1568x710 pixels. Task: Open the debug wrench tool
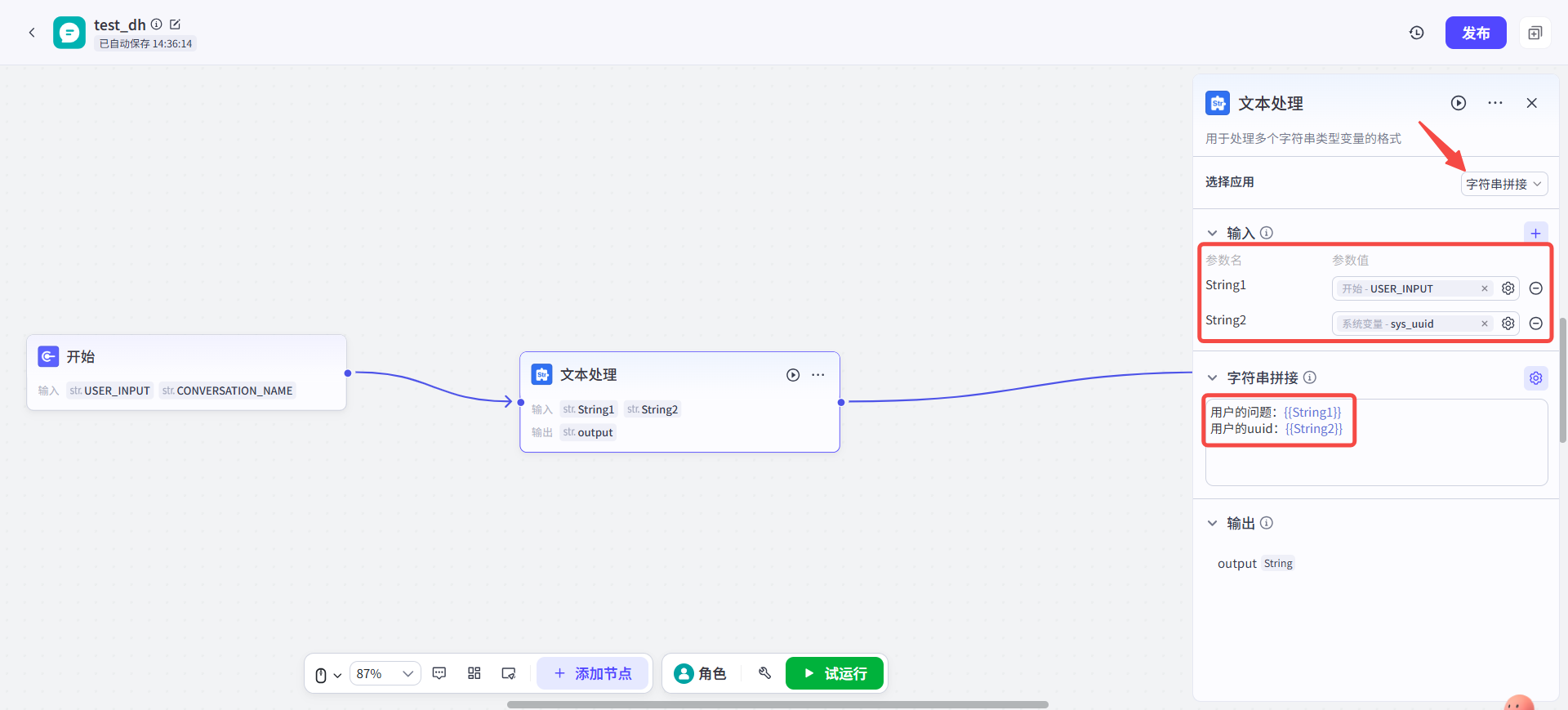765,673
